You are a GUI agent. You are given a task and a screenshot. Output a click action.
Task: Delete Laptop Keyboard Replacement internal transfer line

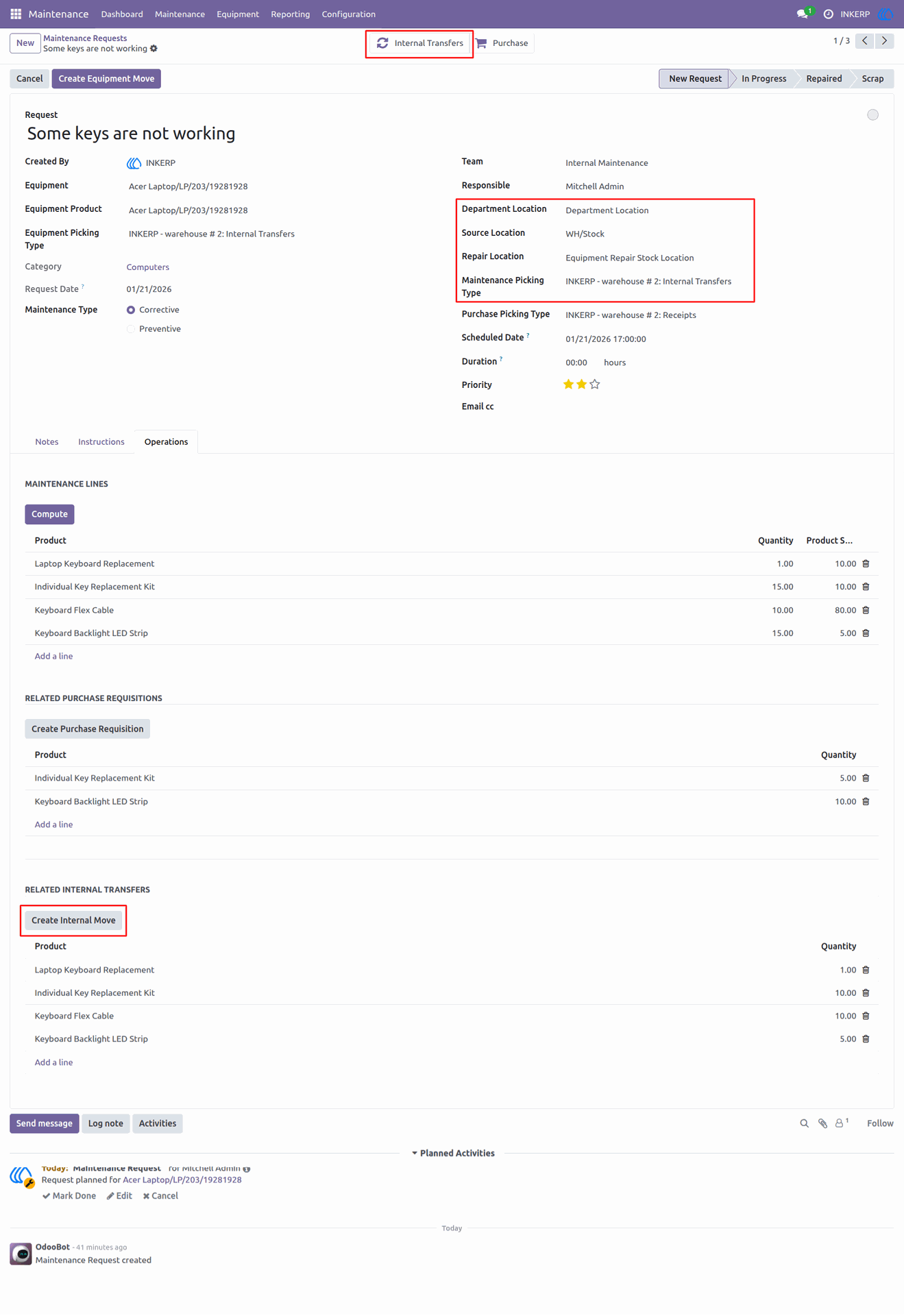point(866,970)
